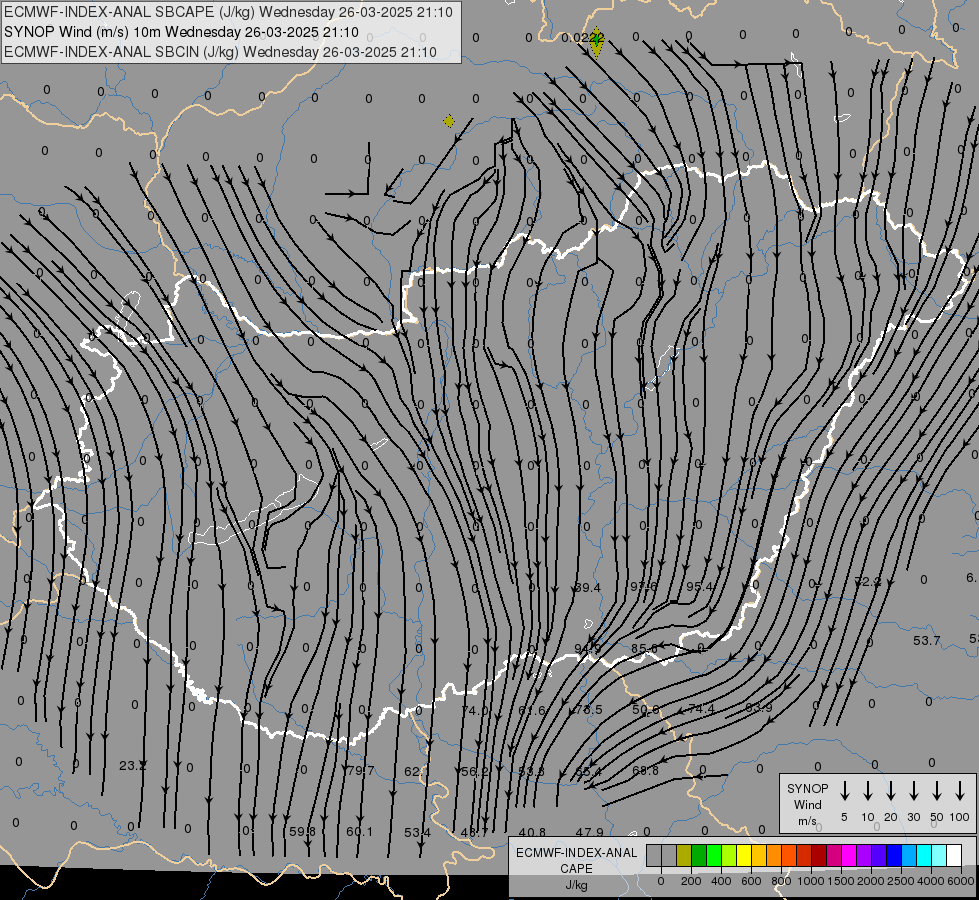Click the 10 m/s wind arrow in legend

[867, 790]
